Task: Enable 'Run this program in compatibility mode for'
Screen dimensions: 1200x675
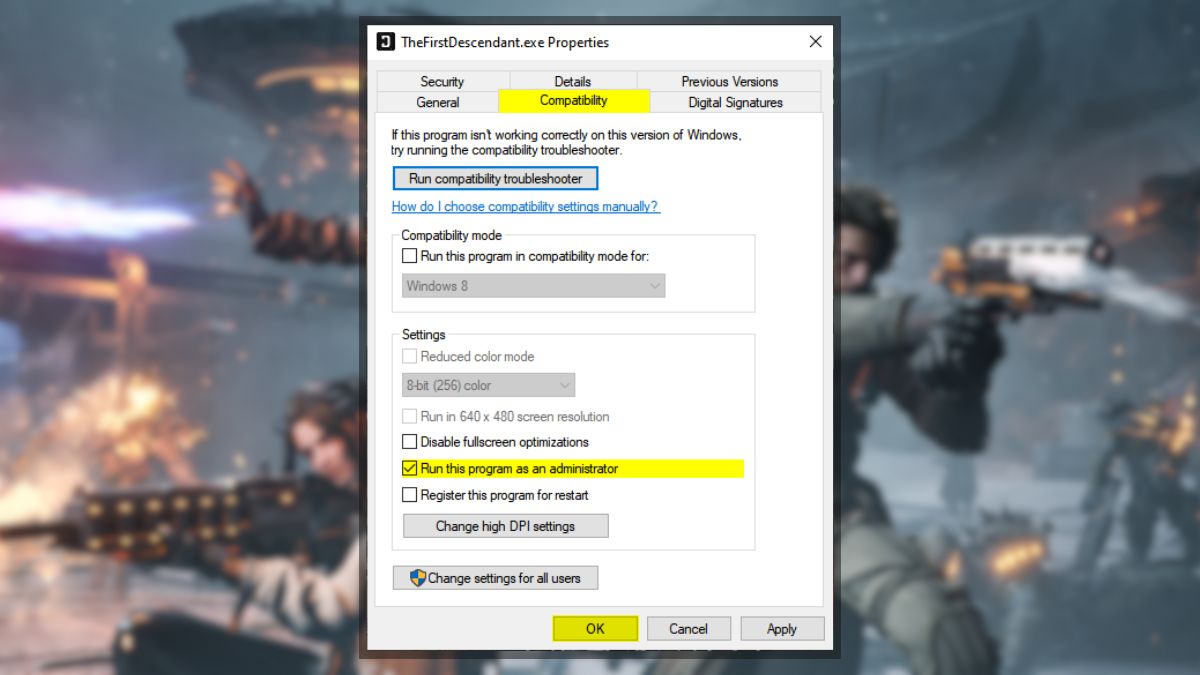Action: [409, 256]
